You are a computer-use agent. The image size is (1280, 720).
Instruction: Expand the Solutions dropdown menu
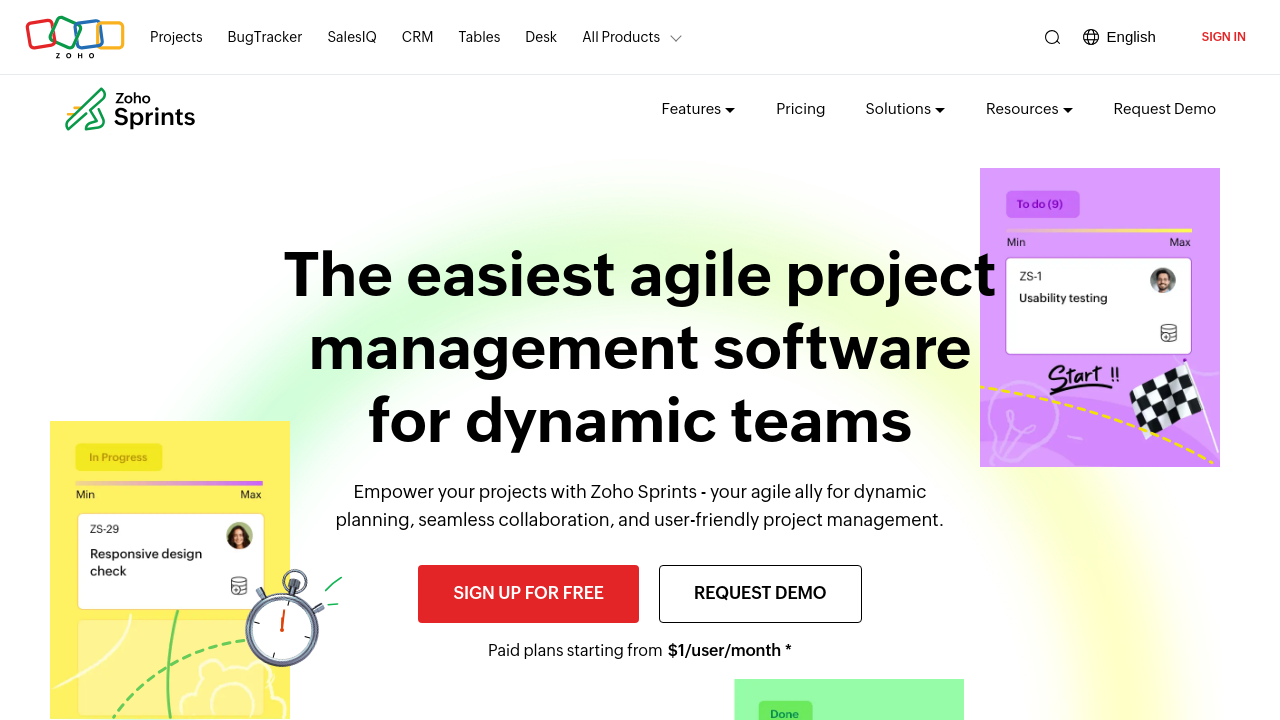pos(905,109)
